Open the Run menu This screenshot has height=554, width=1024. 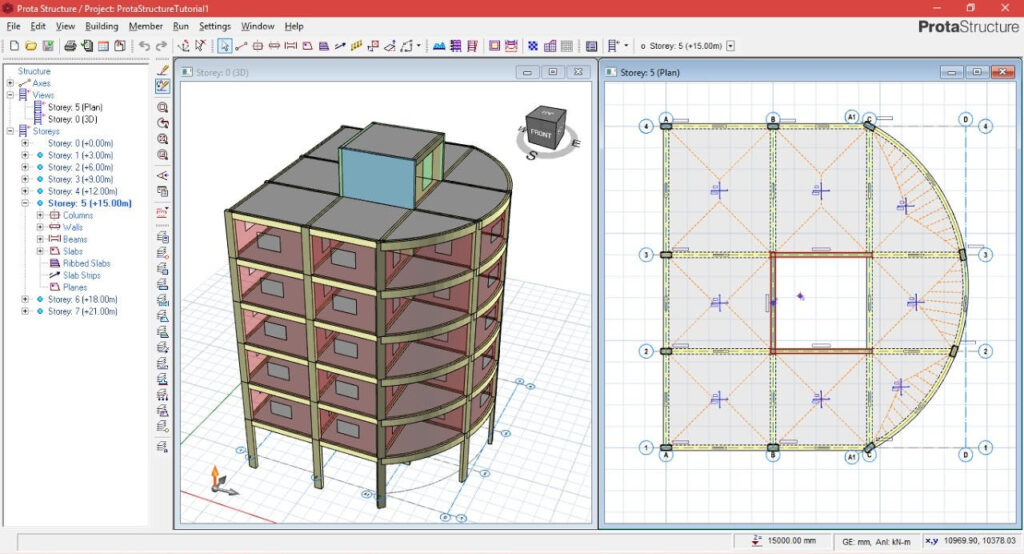(x=181, y=26)
